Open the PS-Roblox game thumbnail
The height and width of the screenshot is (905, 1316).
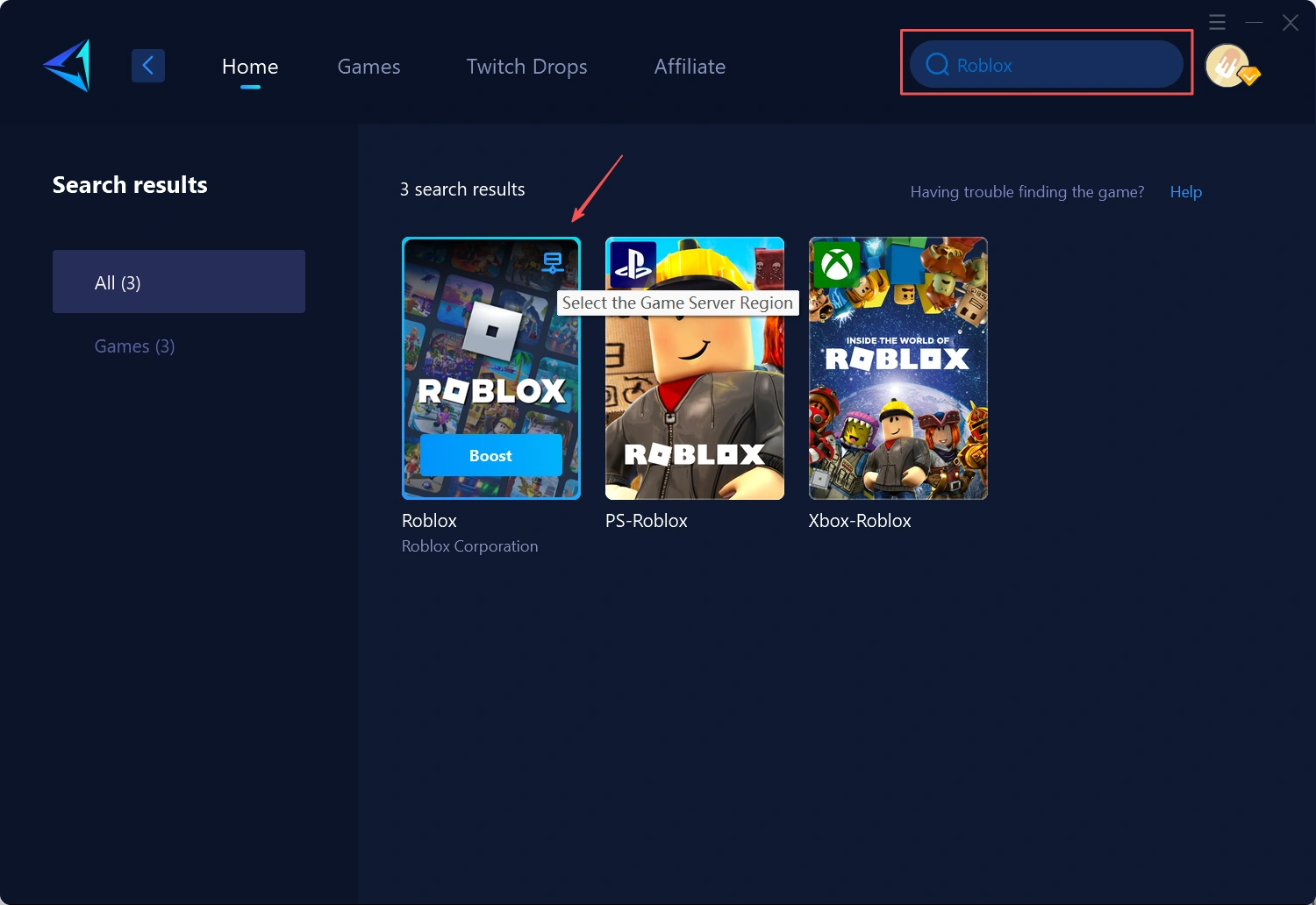(694, 395)
